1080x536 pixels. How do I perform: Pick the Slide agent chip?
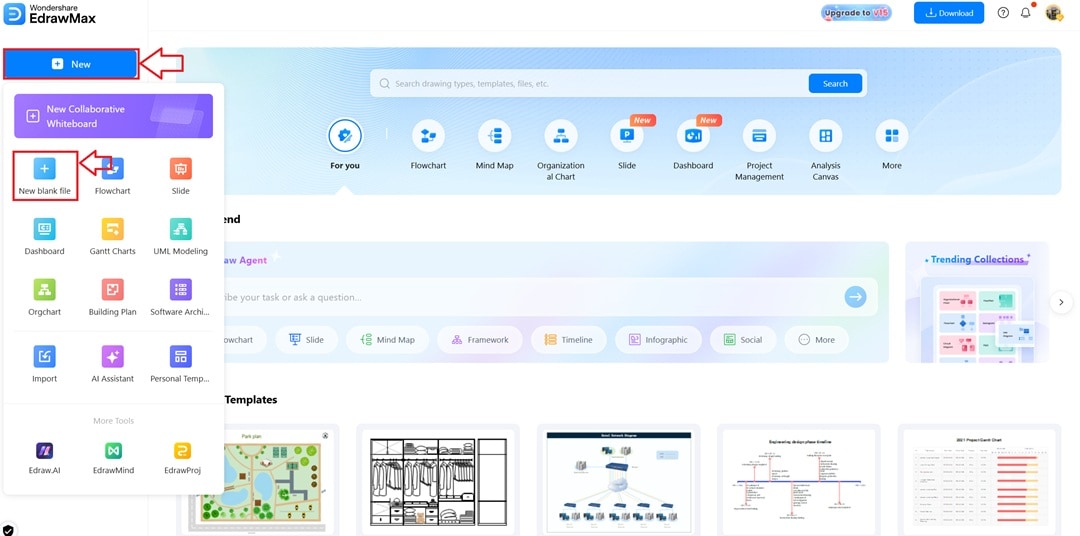pos(307,340)
